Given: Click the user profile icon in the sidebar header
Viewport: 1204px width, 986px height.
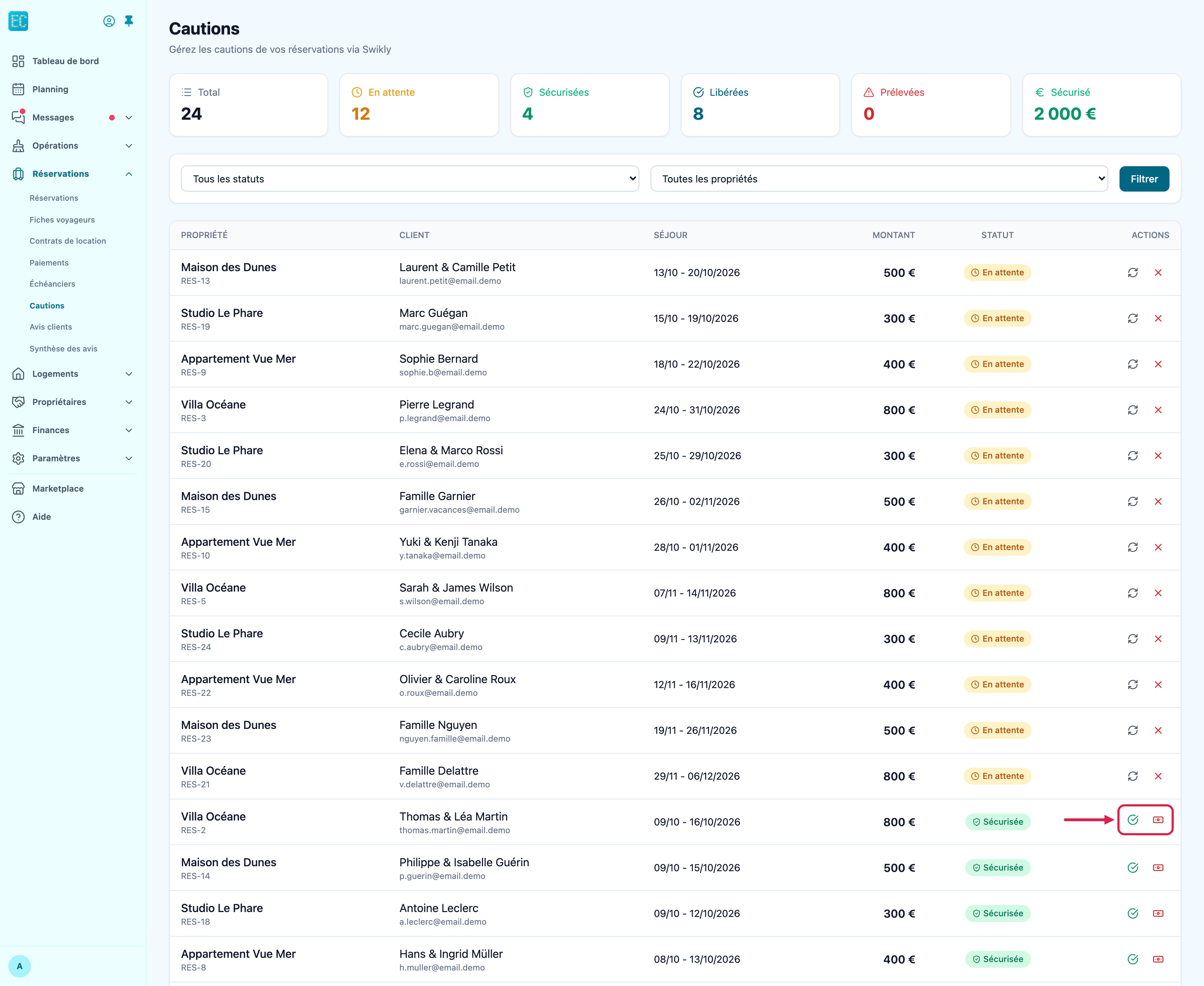Looking at the screenshot, I should pos(109,21).
